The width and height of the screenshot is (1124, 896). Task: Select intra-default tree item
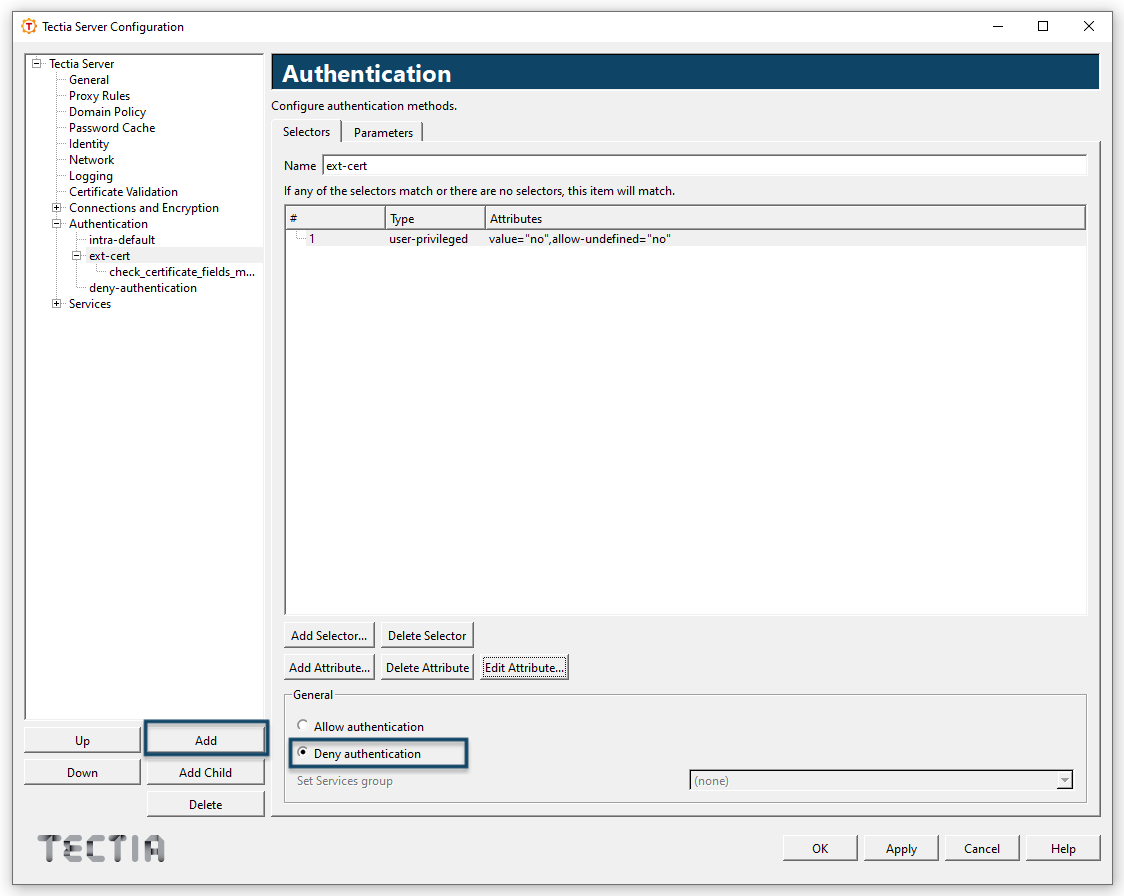pos(122,239)
